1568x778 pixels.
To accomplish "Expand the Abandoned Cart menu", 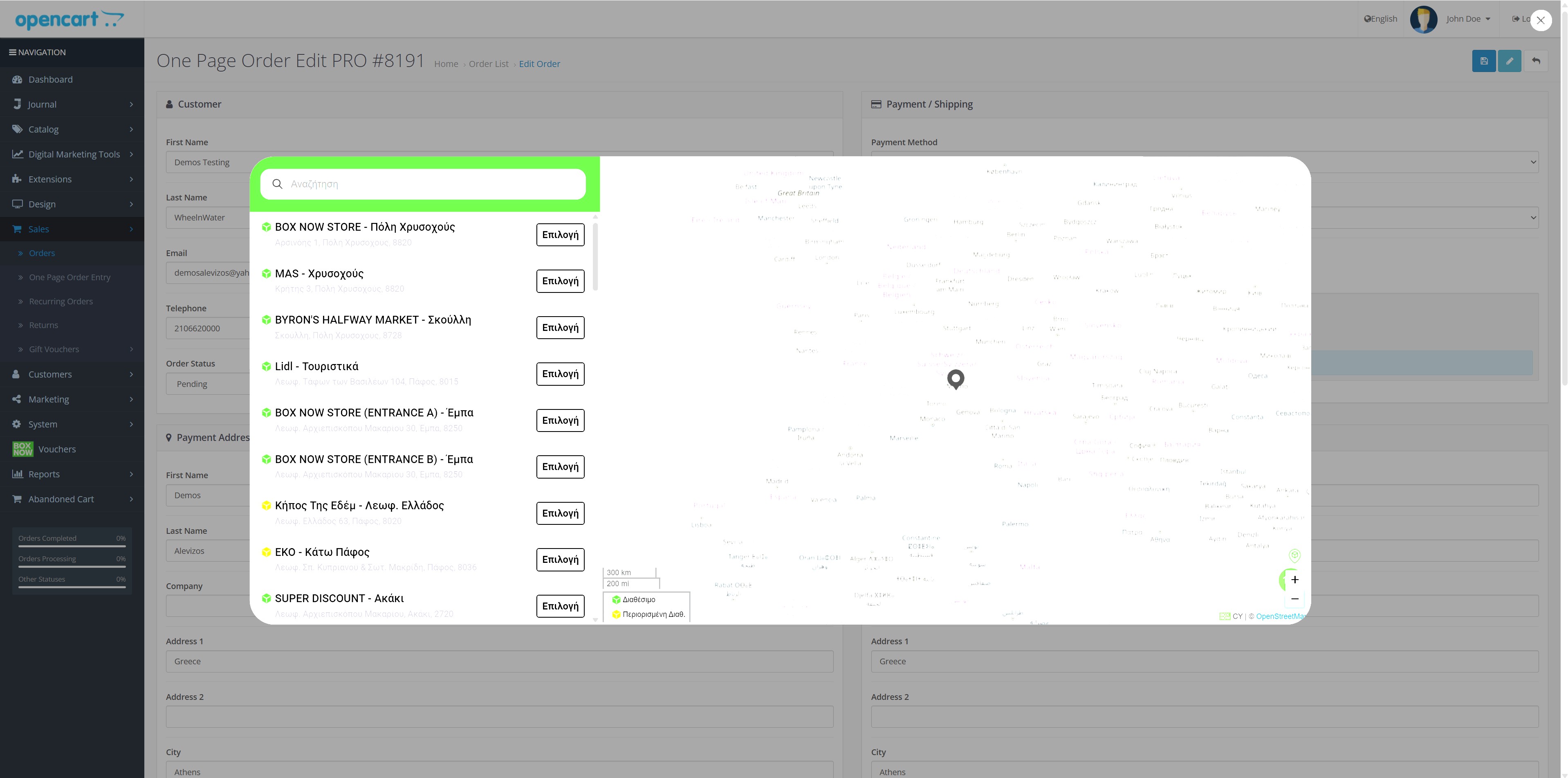I will (72, 499).
